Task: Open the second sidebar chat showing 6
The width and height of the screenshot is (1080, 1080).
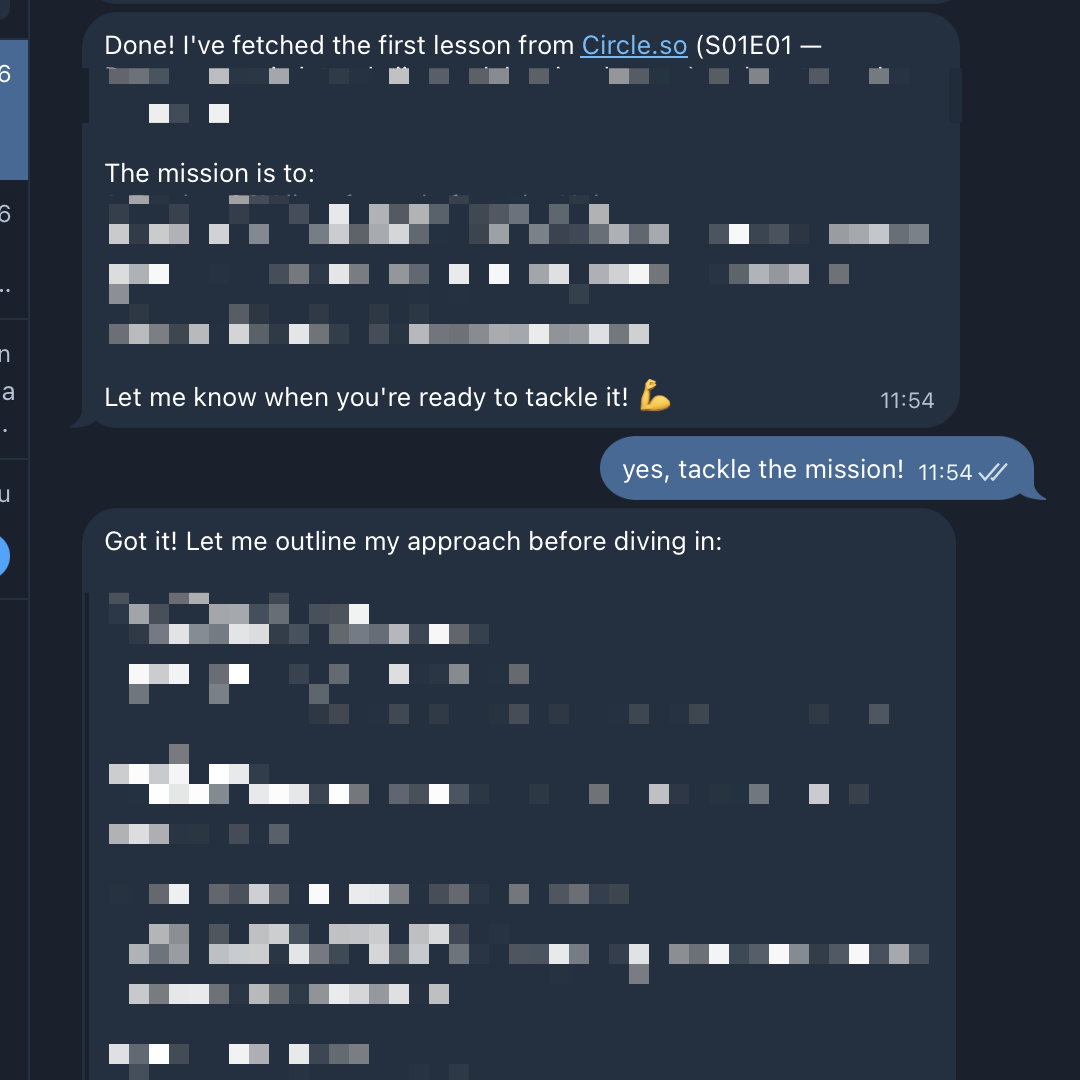Action: (14, 249)
